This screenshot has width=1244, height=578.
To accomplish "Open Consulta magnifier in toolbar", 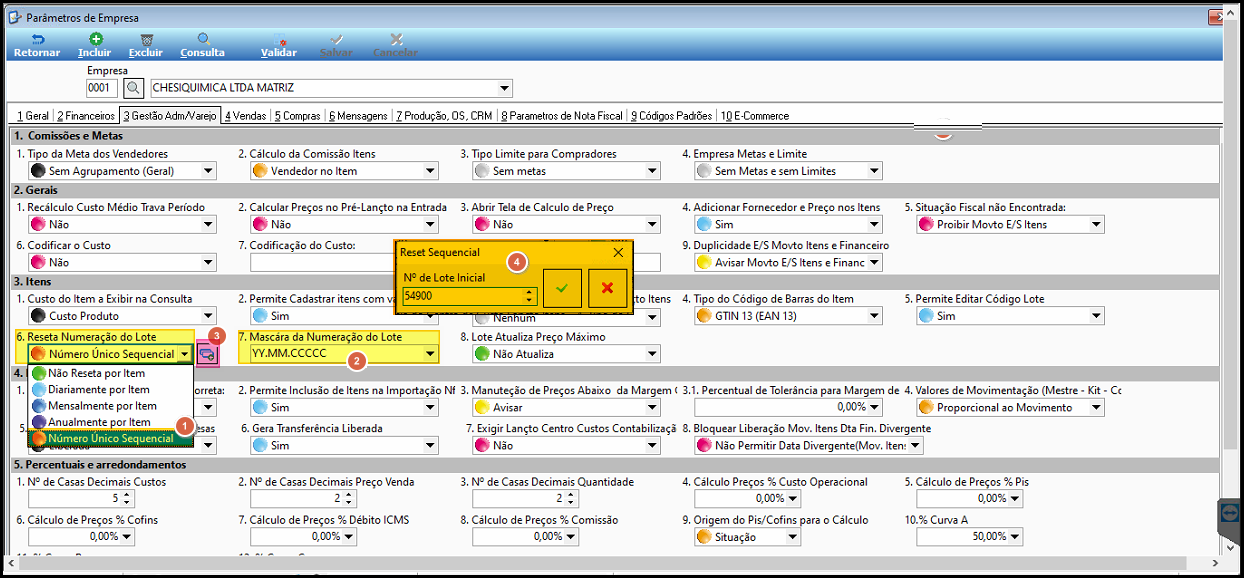I will pyautogui.click(x=203, y=39).
